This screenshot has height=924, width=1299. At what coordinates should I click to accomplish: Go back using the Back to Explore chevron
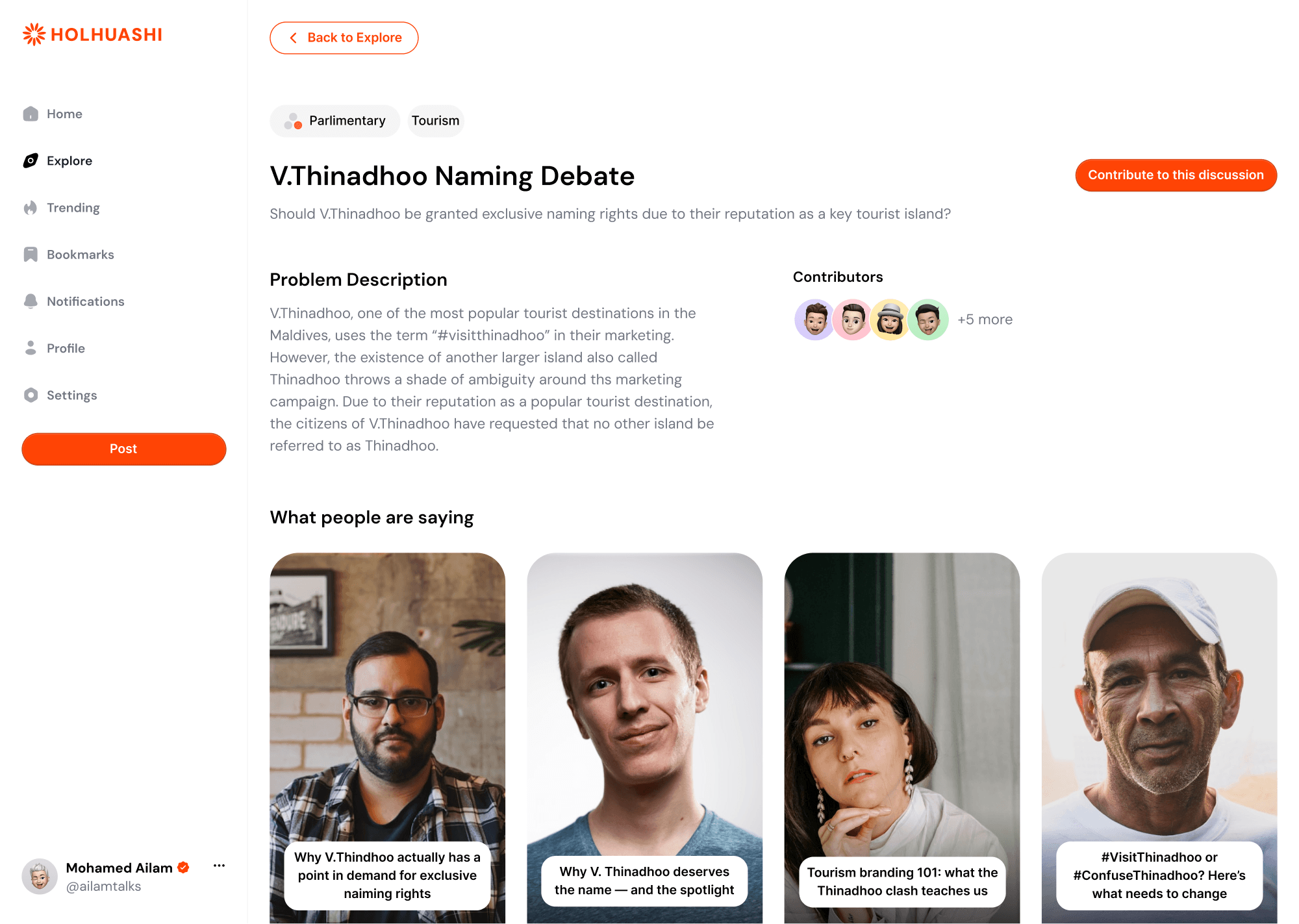click(294, 38)
